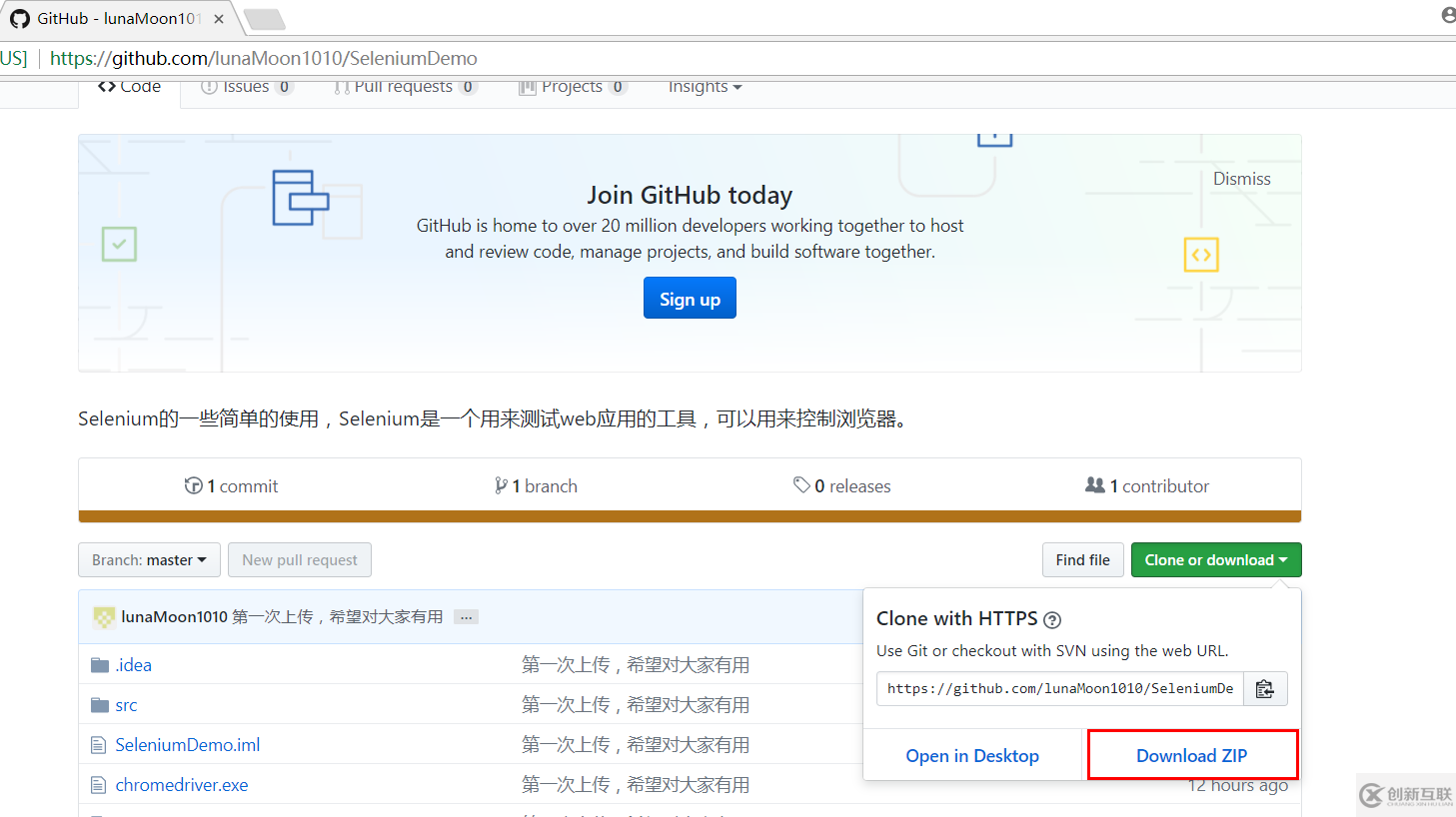Click the Issues tab icon

[209, 87]
